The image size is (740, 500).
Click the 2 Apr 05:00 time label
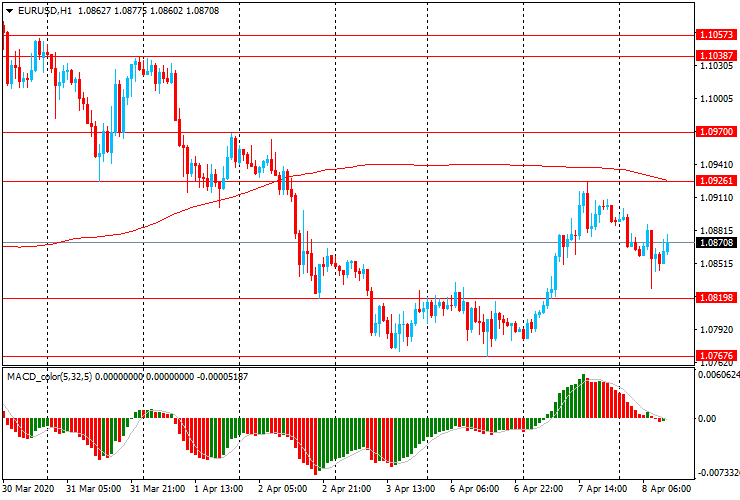(282, 489)
